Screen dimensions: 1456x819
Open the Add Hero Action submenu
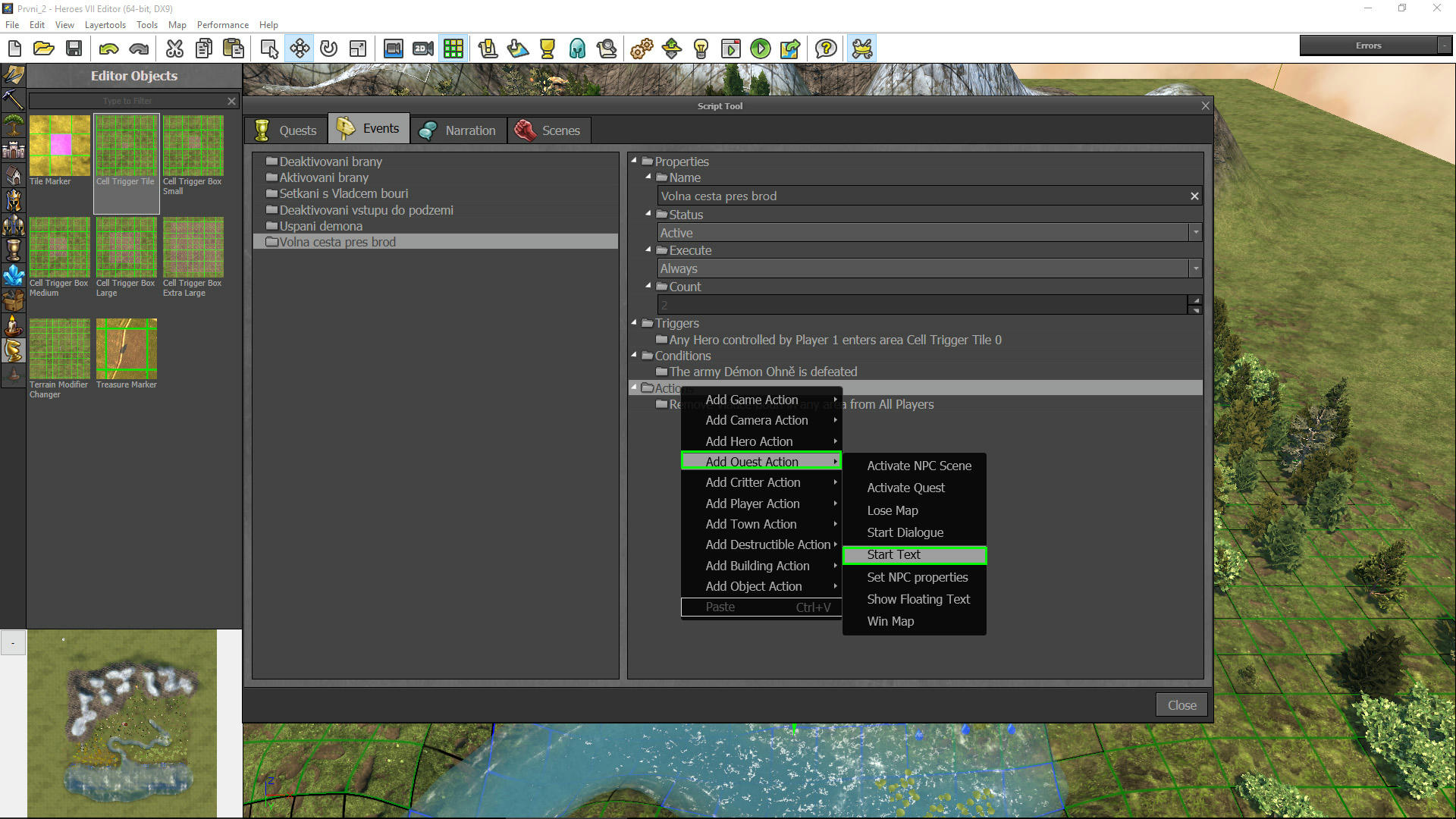tap(761, 441)
